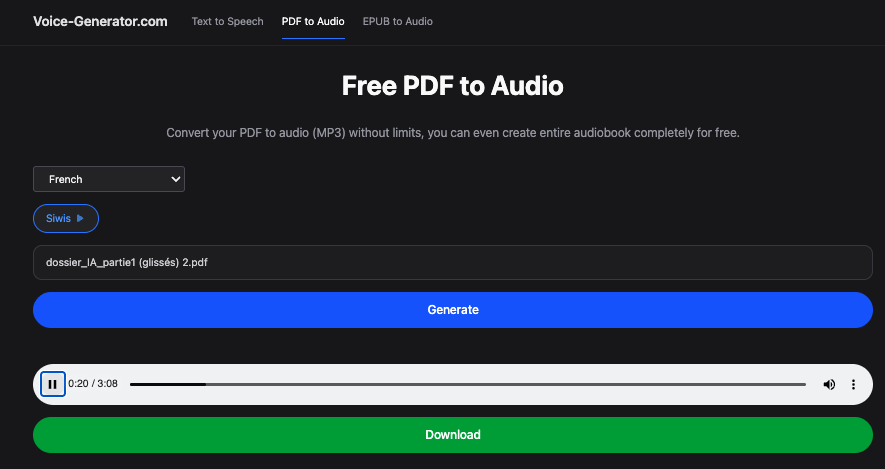This screenshot has height=469, width=885.
Task: Click the dossier_IA_partie1 PDF file field
Action: pos(453,263)
